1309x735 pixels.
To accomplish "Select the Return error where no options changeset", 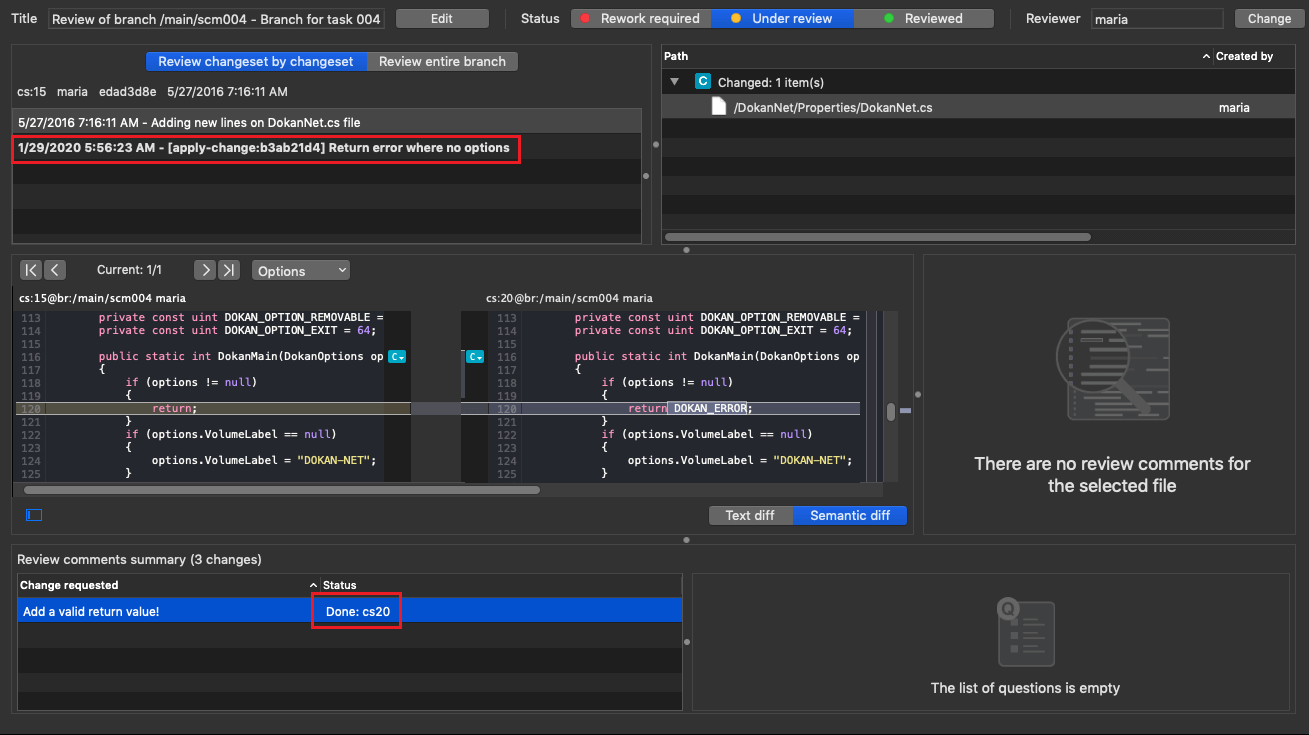I will [x=265, y=148].
